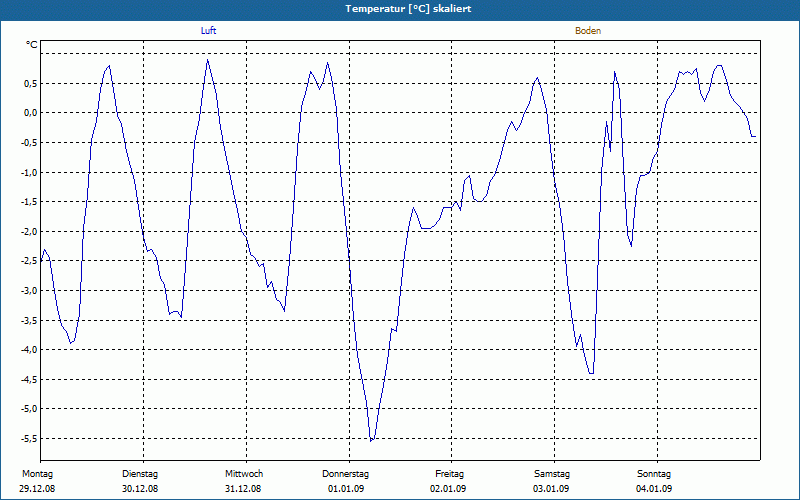
Task: Click the date 04.01.09
Action: 654,489
